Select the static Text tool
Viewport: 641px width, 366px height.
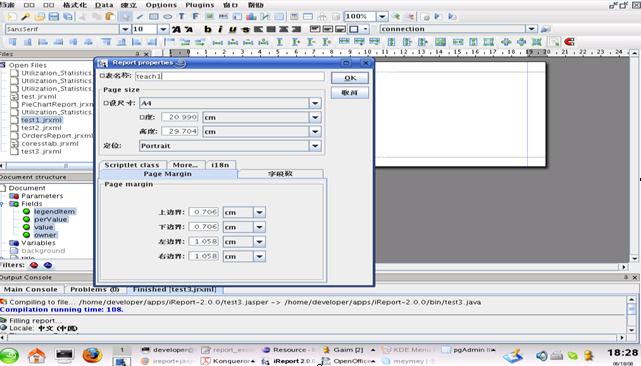click(x=181, y=16)
